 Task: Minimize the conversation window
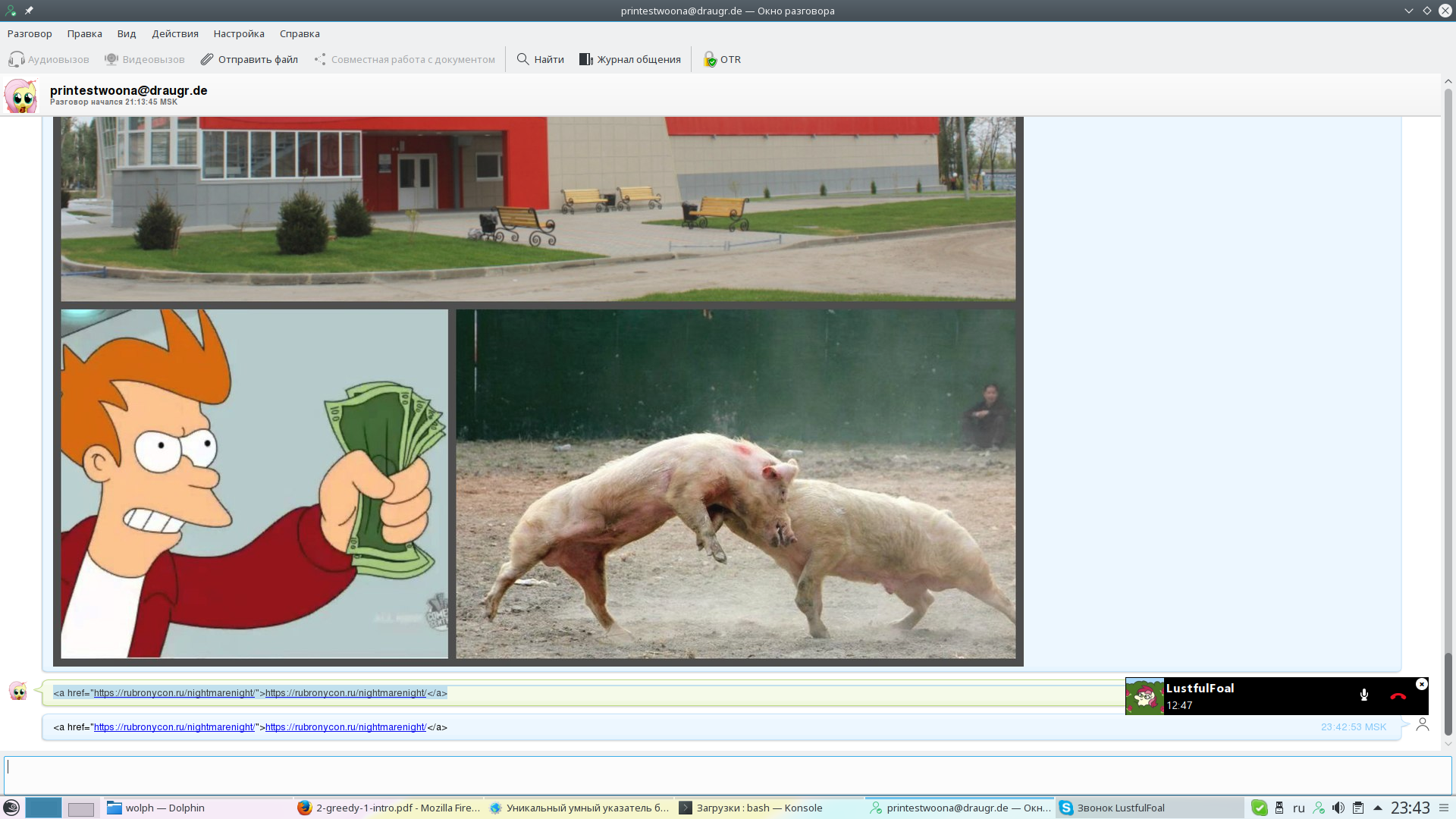click(1409, 11)
